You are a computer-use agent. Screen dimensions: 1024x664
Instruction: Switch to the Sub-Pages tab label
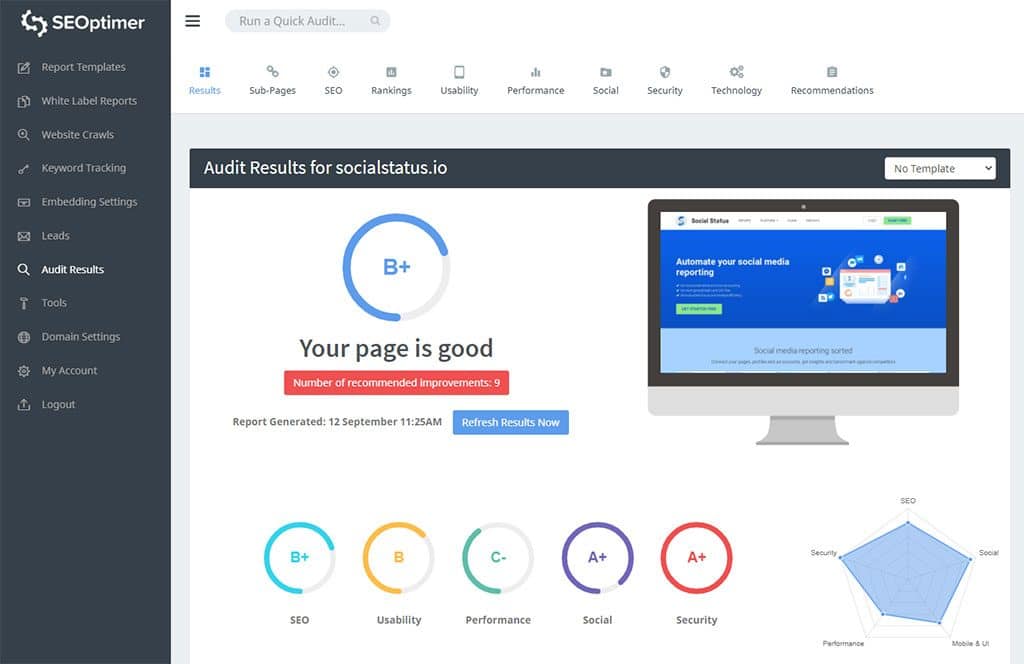[x=272, y=91]
